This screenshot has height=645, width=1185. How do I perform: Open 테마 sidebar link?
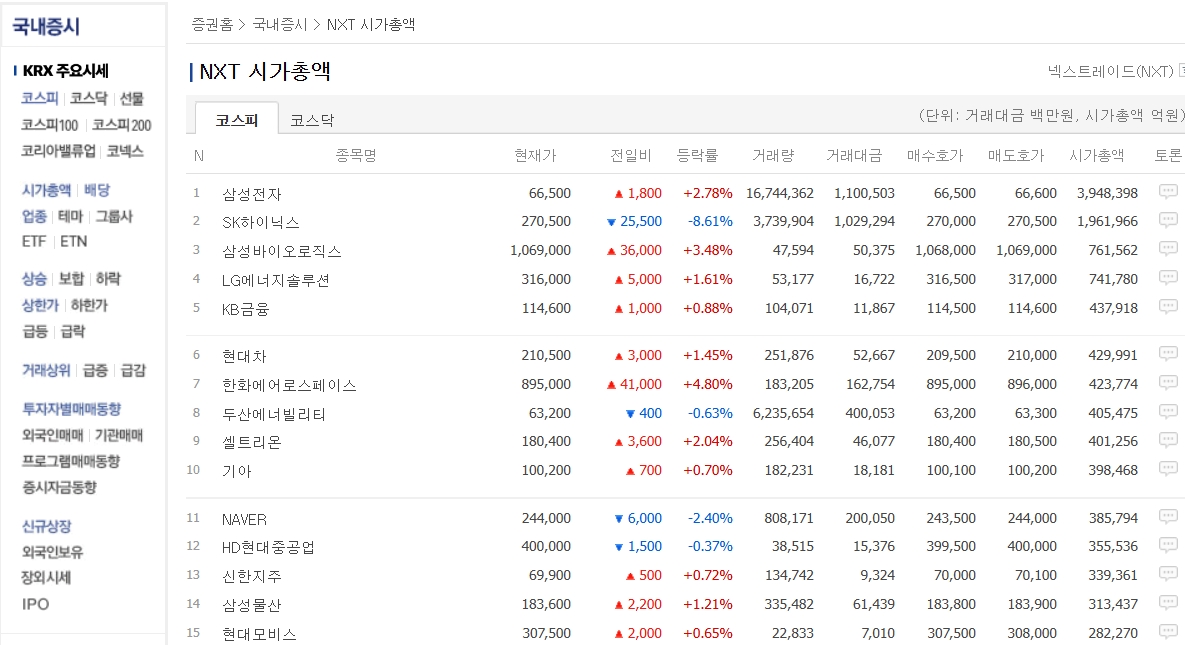coord(70,216)
